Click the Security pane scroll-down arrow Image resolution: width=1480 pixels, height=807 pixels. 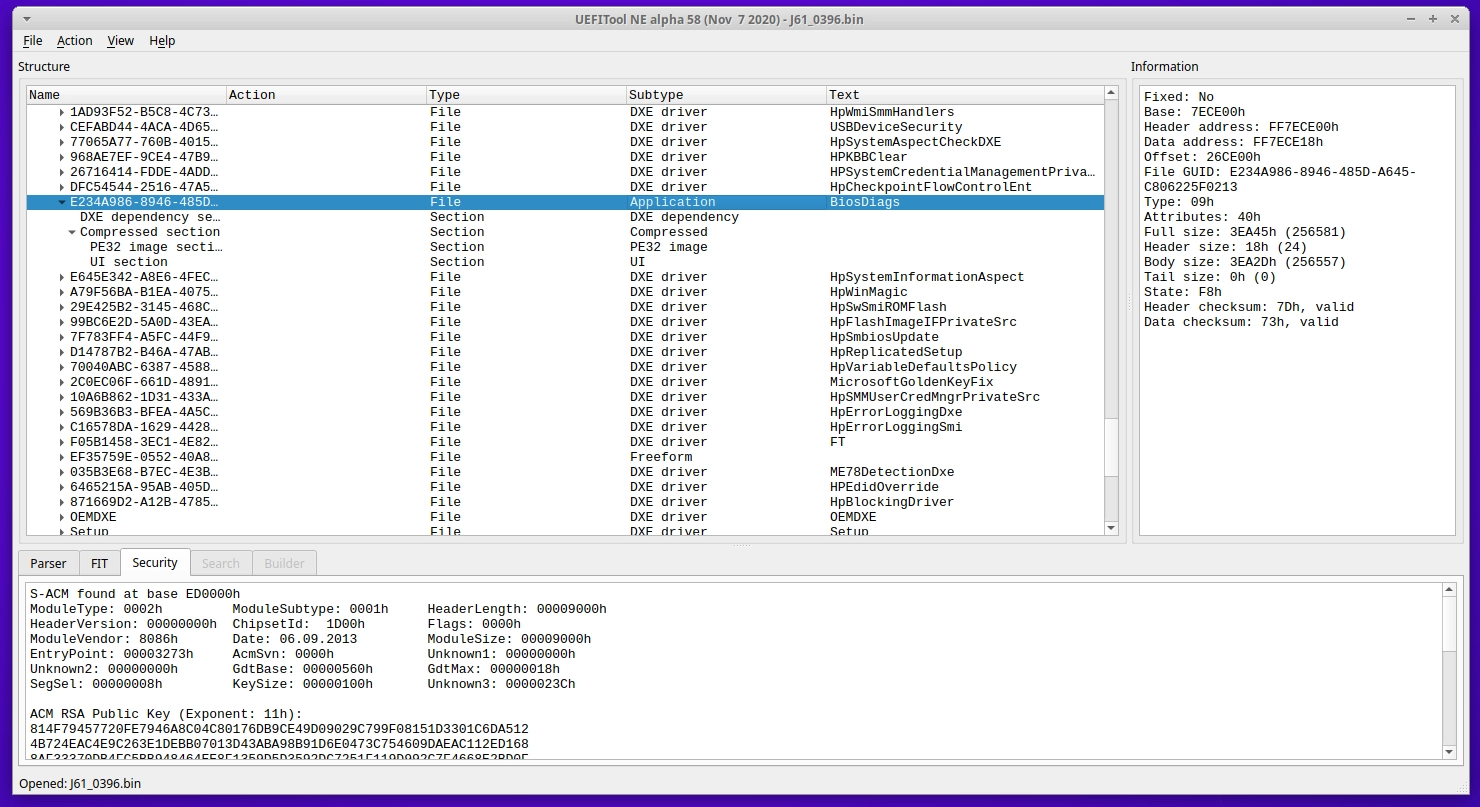[1450, 751]
